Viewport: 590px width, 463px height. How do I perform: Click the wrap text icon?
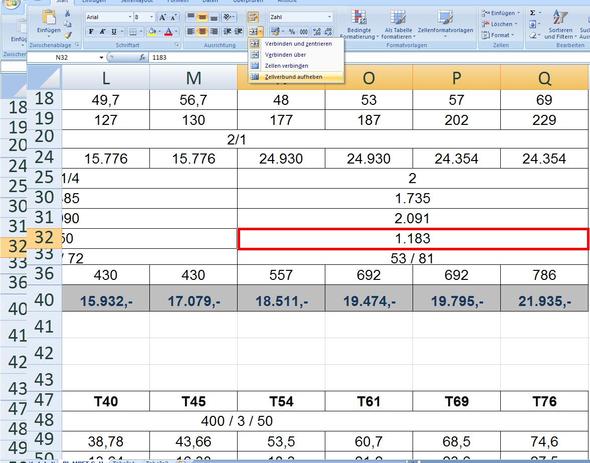[x=253, y=17]
